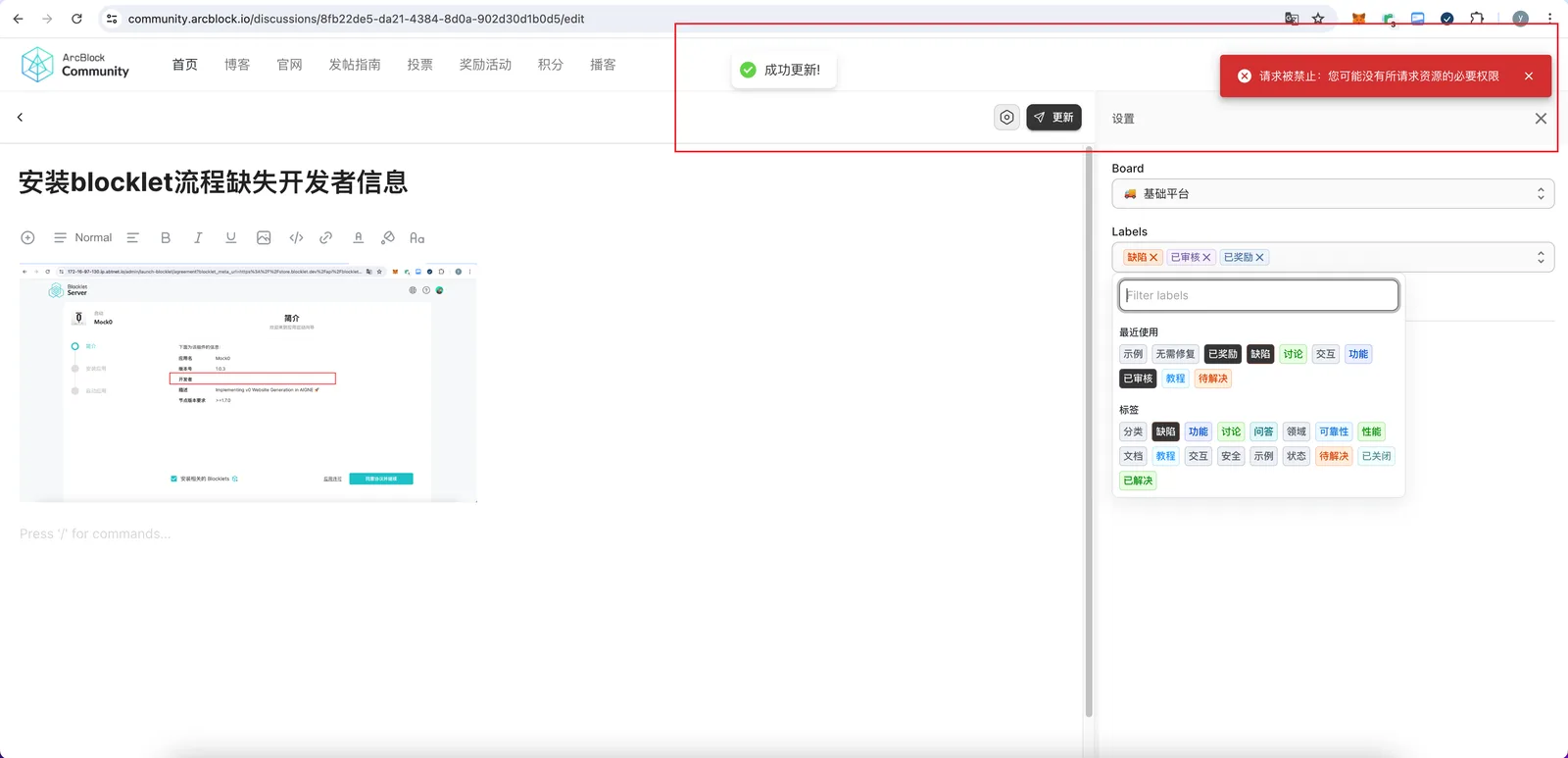Viewport: 1568px width, 758px height.
Task: Dismiss the red 请求被禁止 error toast
Action: coord(1529,76)
